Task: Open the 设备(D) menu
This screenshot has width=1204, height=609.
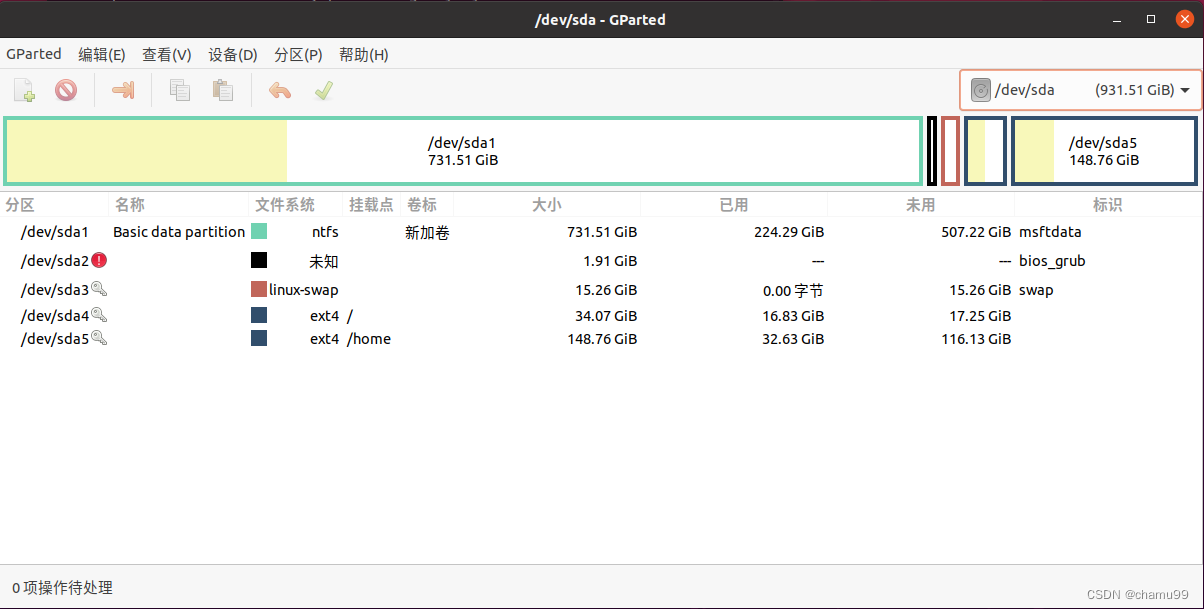Action: [233, 55]
